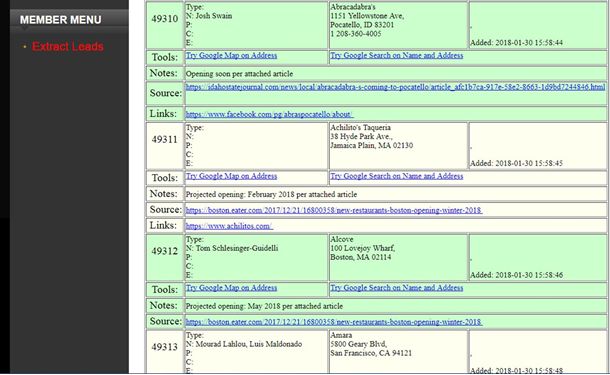Open Google Map link for lead 49311
This screenshot has width=610, height=375.
pos(231,176)
